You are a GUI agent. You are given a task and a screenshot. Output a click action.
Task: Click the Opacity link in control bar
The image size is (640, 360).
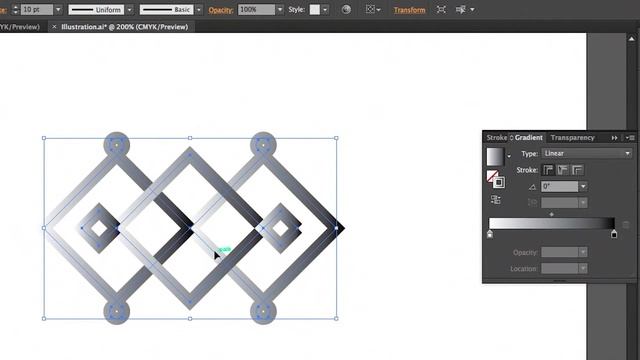221,10
